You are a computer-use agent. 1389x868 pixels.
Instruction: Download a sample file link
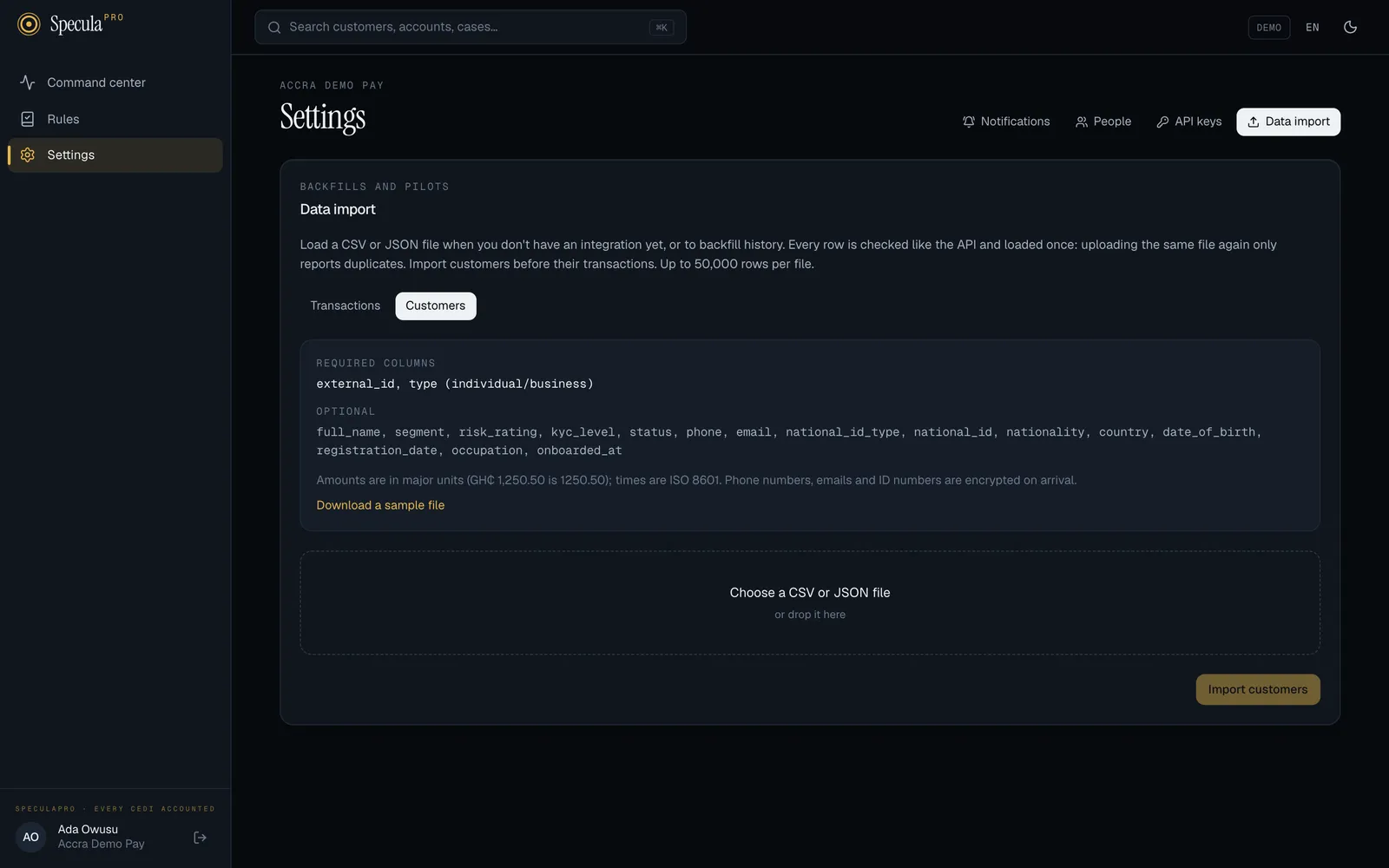380,505
